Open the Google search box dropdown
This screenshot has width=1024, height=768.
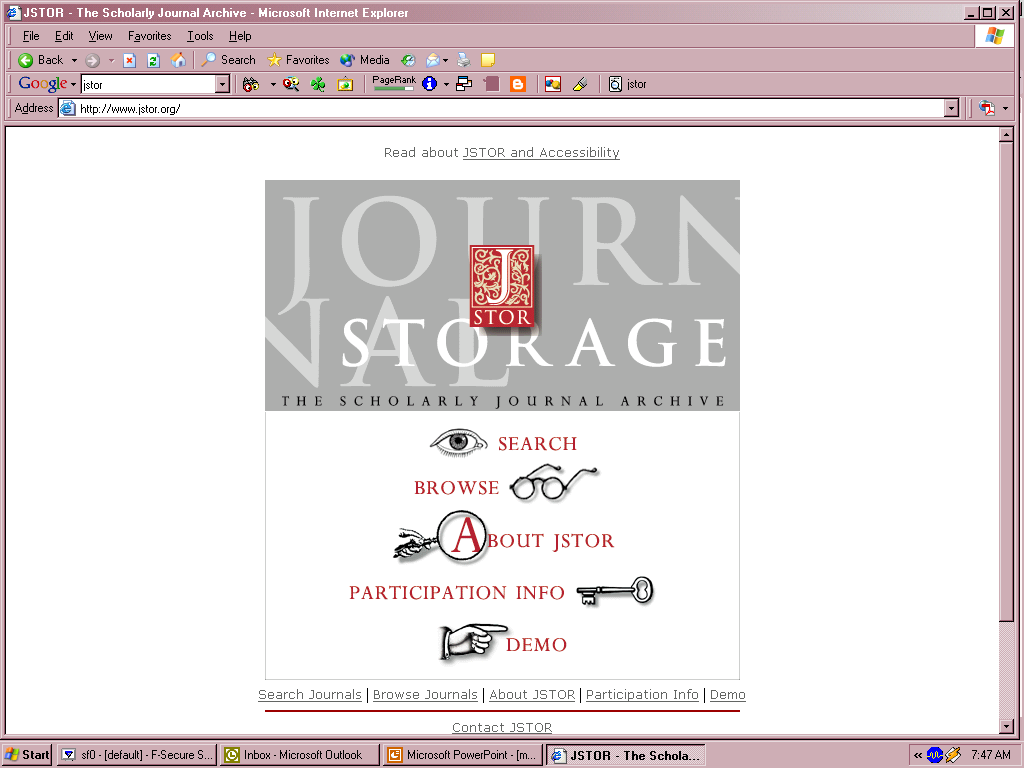tap(222, 85)
